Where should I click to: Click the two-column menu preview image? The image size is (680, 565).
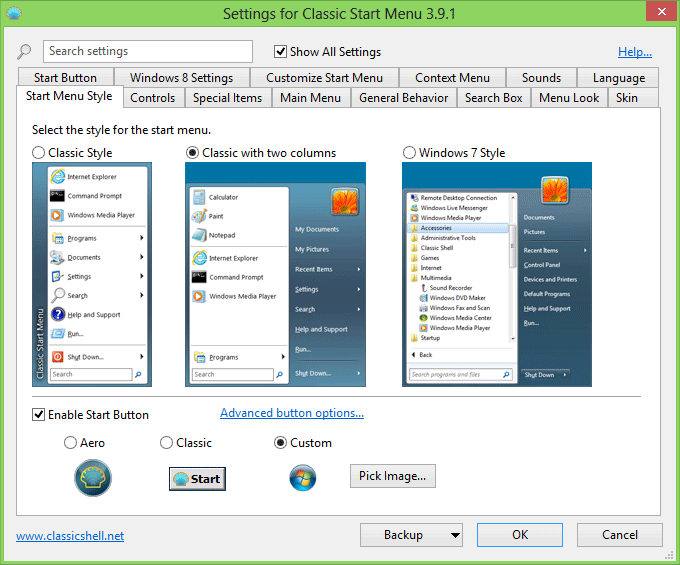[x=276, y=274]
